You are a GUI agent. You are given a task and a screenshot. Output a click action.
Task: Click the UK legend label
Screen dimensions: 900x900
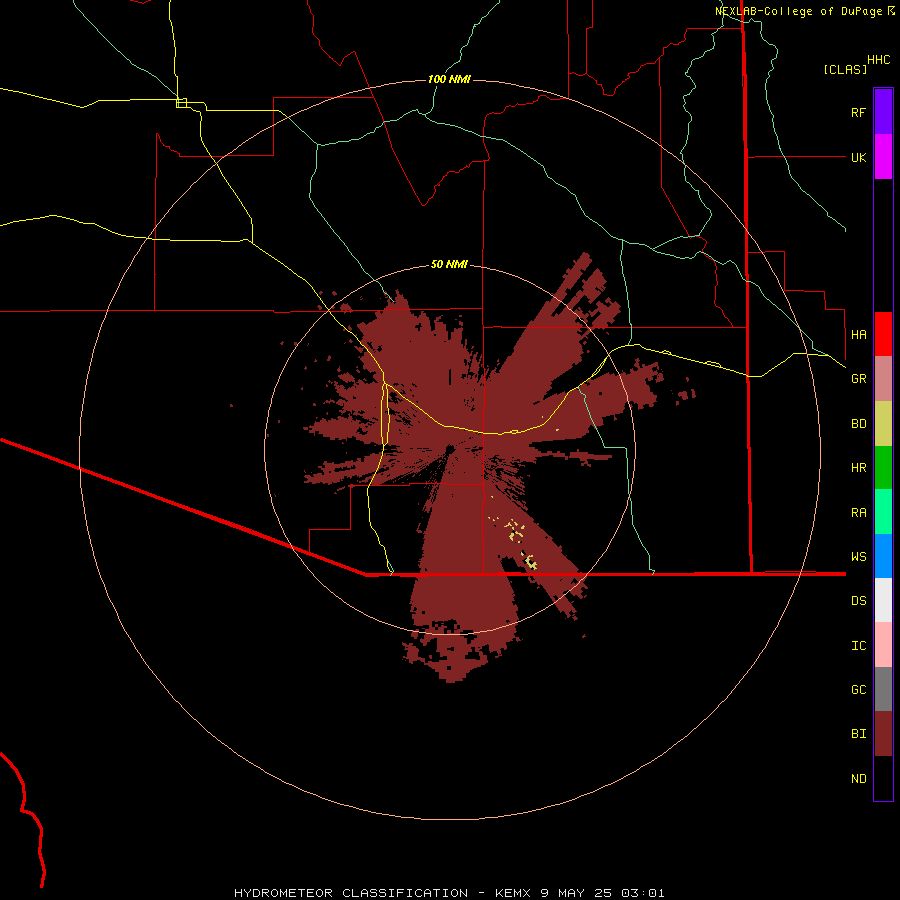[x=858, y=157]
